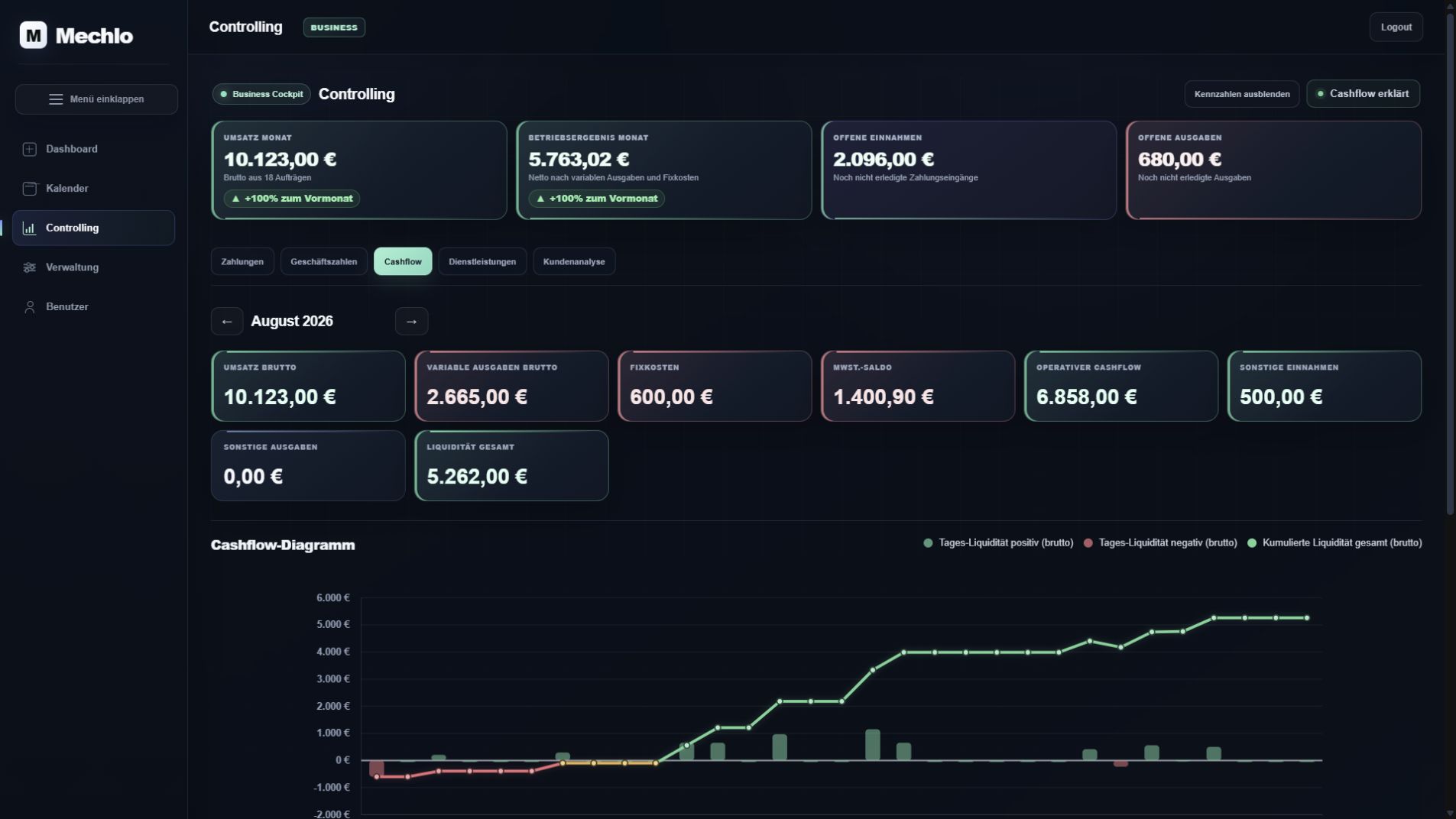Image resolution: width=1456 pixels, height=819 pixels.
Task: Click the red legend dot for negative liquidity
Action: [x=1088, y=543]
